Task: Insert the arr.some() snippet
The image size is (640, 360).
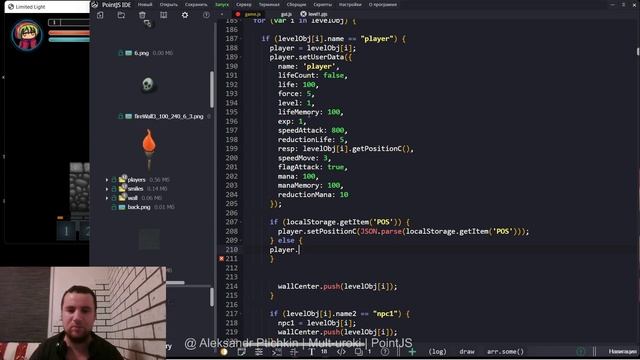Action: [x=505, y=351]
